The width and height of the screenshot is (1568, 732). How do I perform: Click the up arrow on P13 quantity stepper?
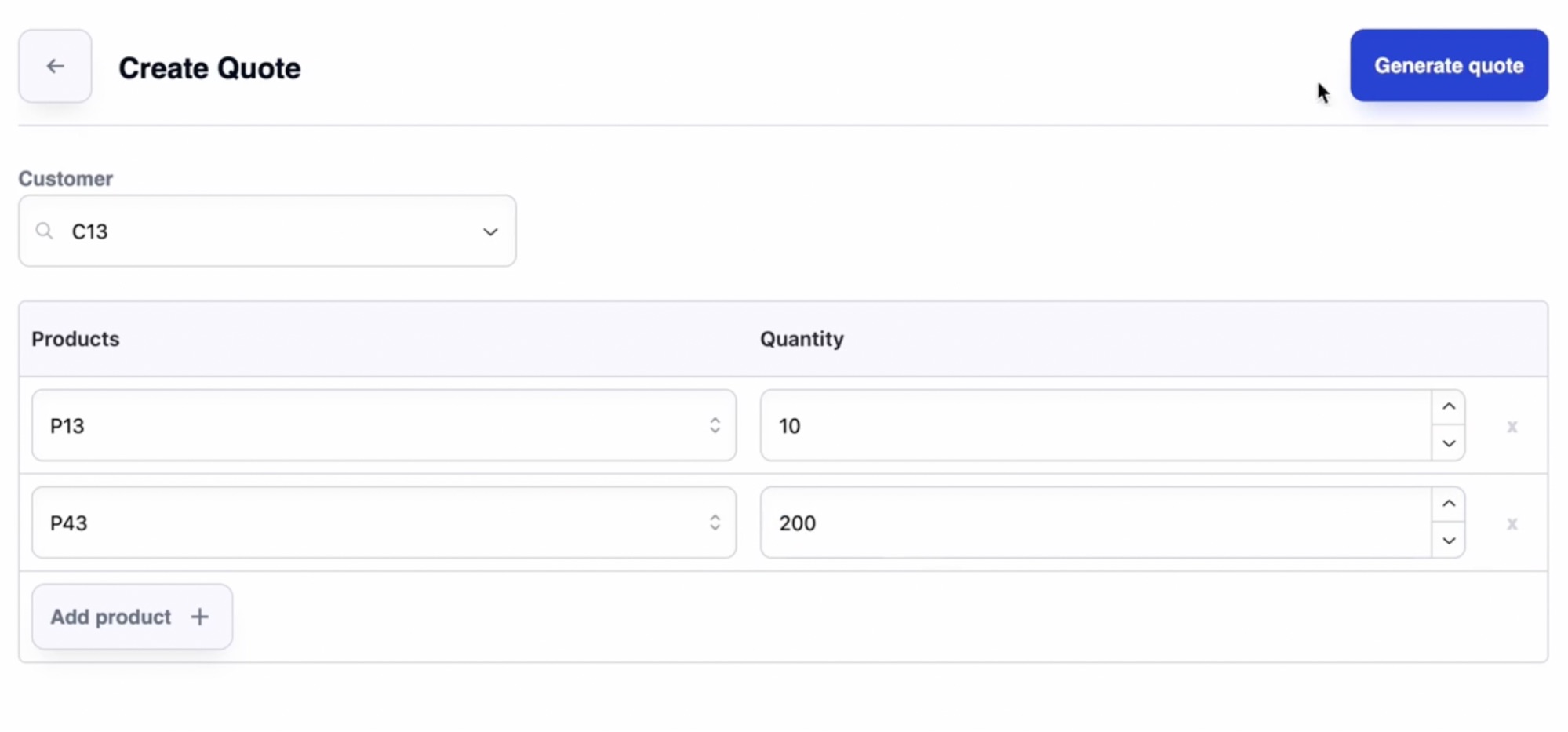(1449, 406)
